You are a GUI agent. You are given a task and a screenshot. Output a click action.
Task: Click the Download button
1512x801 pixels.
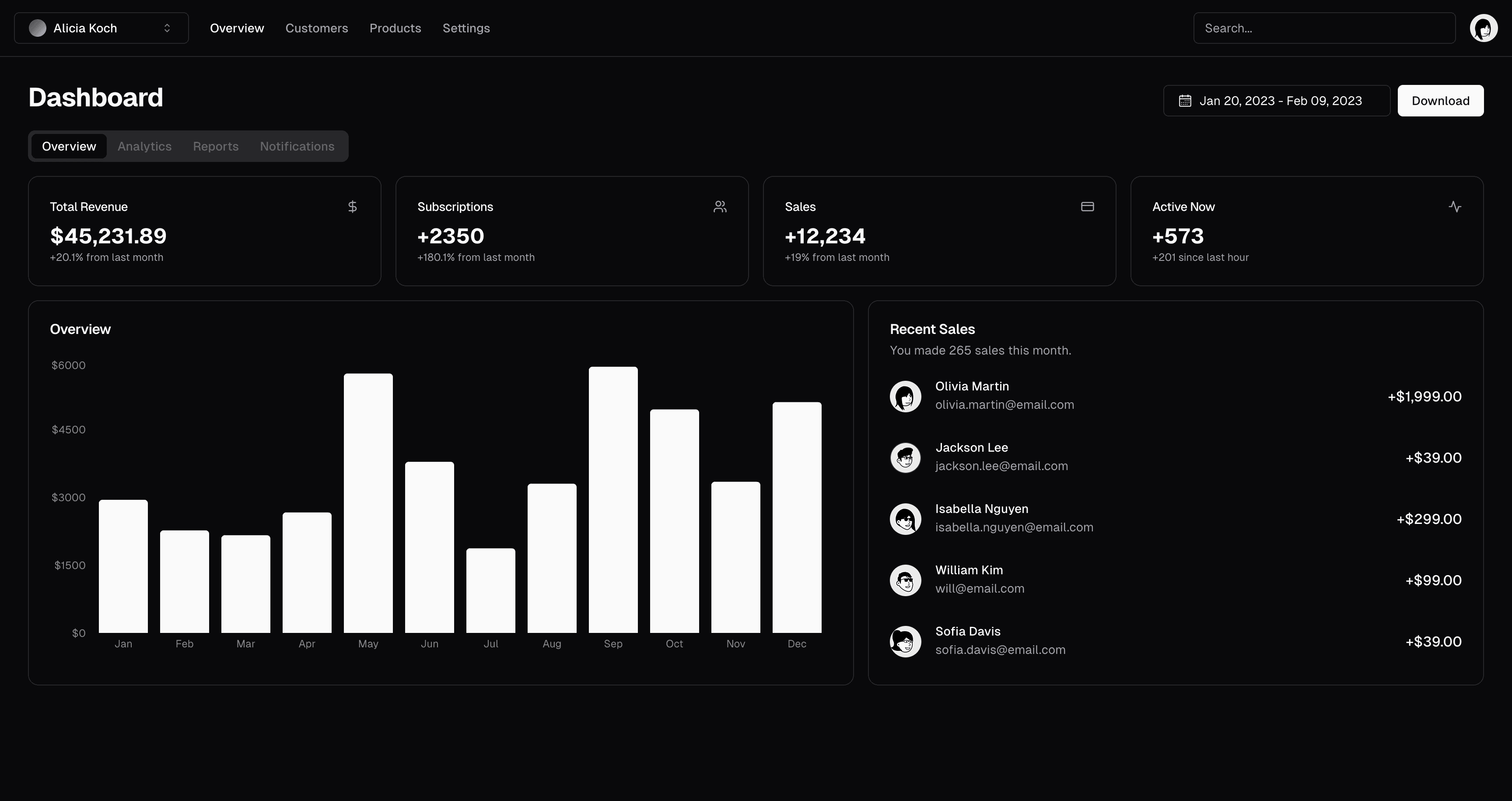pos(1440,100)
